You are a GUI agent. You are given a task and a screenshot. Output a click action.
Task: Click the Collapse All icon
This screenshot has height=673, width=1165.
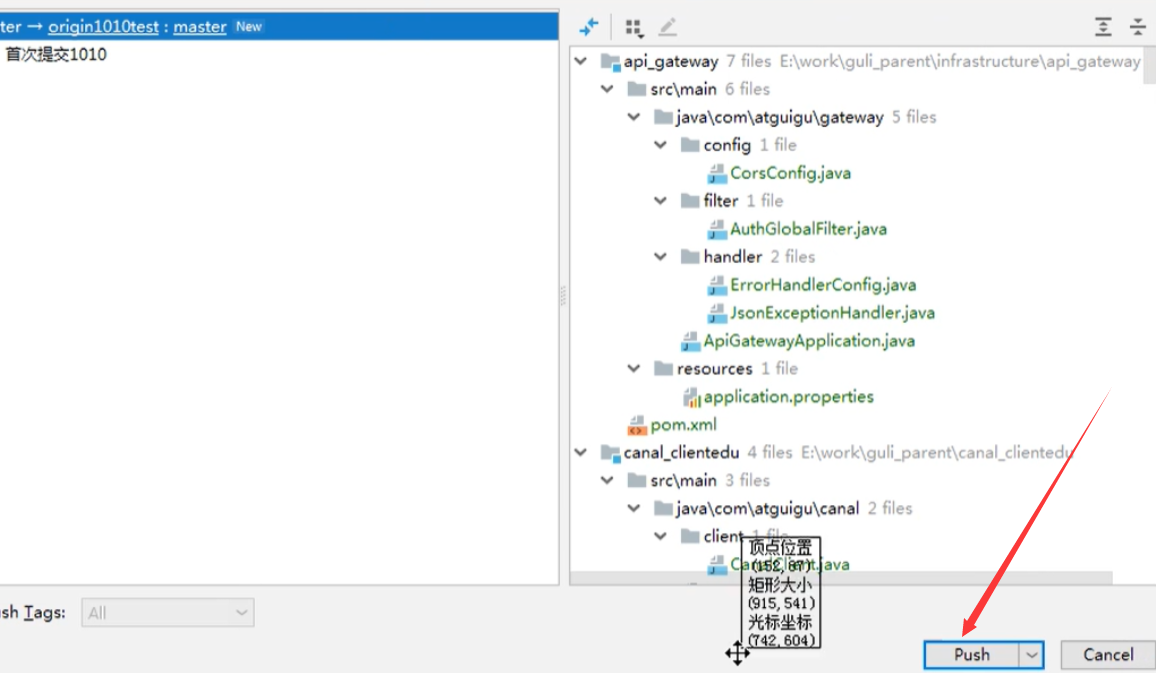tap(1138, 27)
